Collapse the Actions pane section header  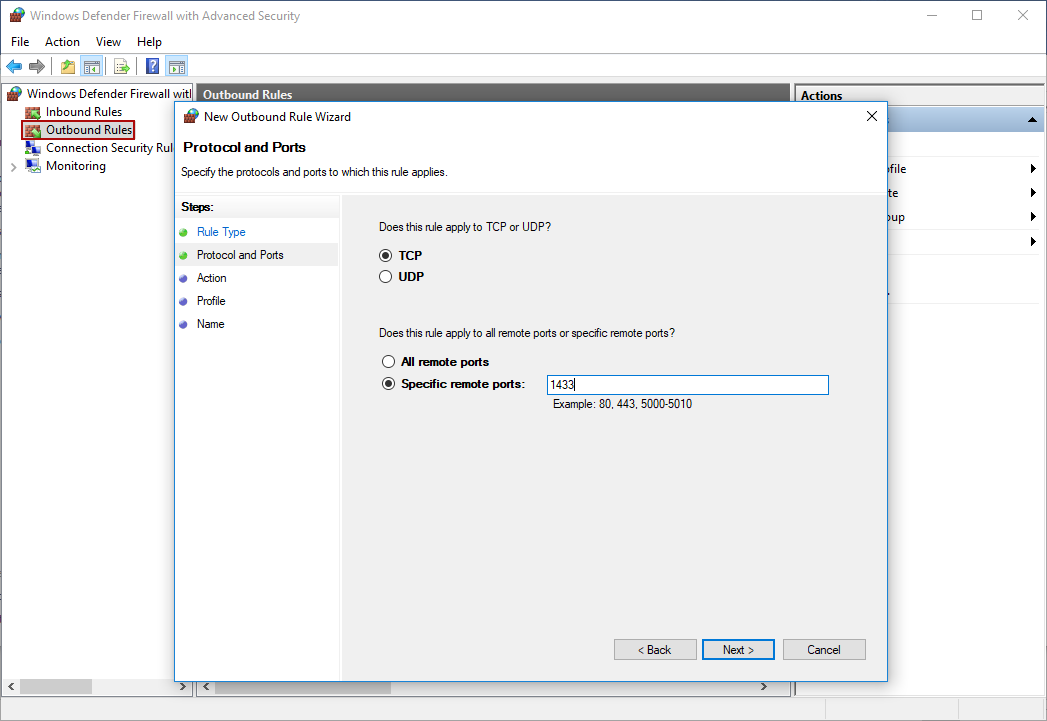tap(1032, 120)
